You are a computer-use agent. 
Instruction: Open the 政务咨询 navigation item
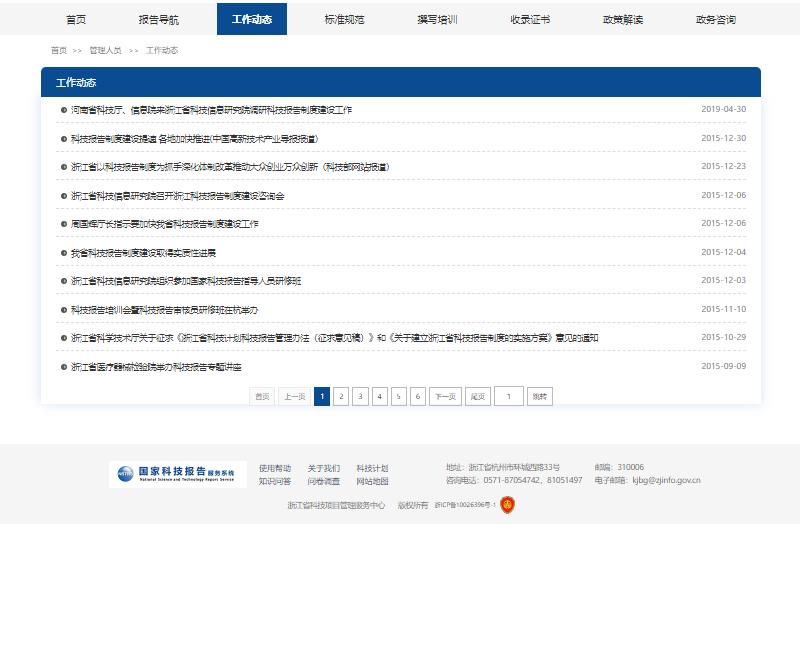[716, 19]
